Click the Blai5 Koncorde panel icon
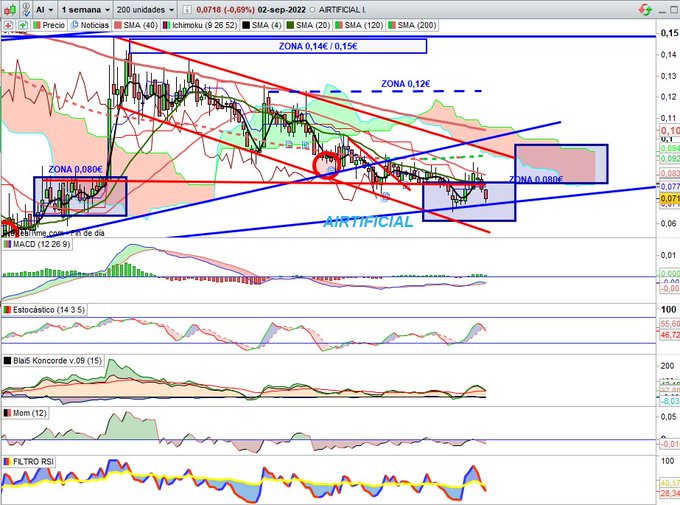 7,361
